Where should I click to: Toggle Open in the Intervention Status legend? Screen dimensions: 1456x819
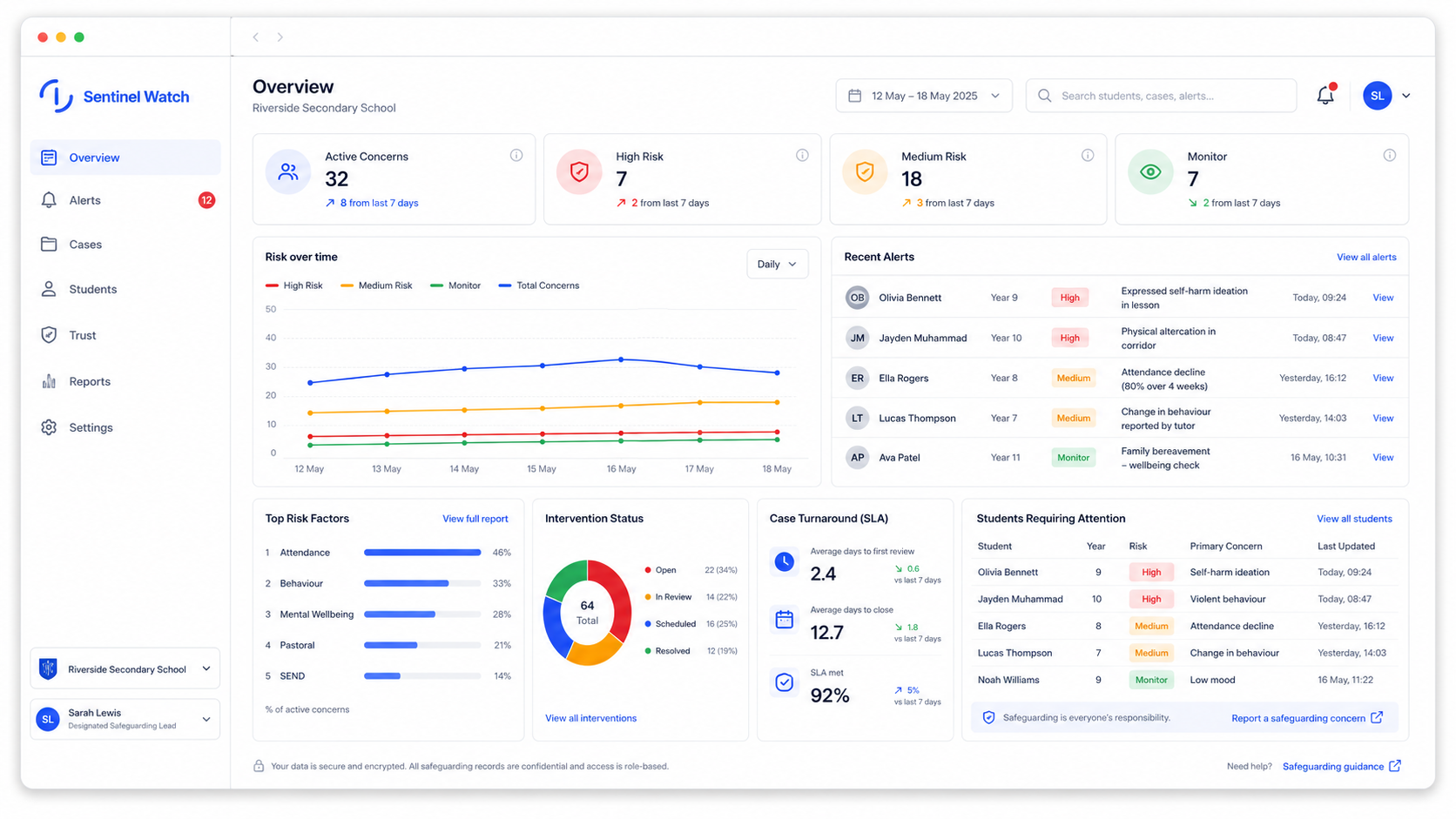point(691,570)
